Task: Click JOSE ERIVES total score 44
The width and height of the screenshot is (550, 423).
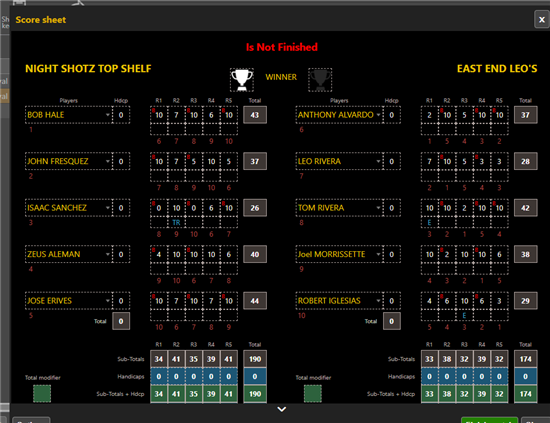Action: pyautogui.click(x=255, y=301)
